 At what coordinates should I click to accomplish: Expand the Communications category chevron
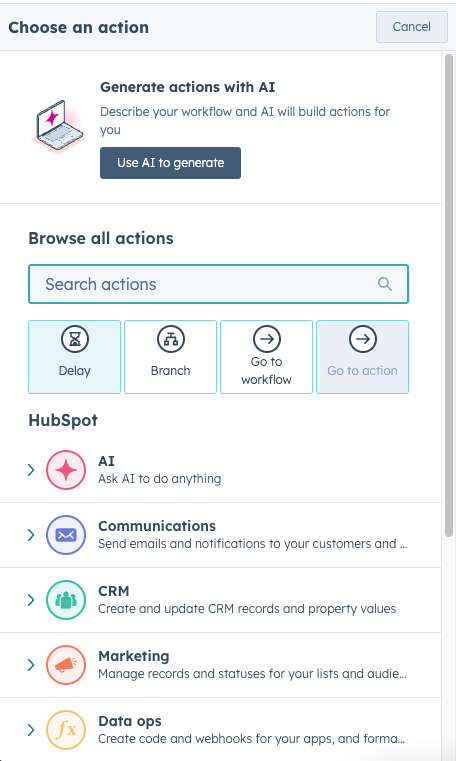pos(31,535)
